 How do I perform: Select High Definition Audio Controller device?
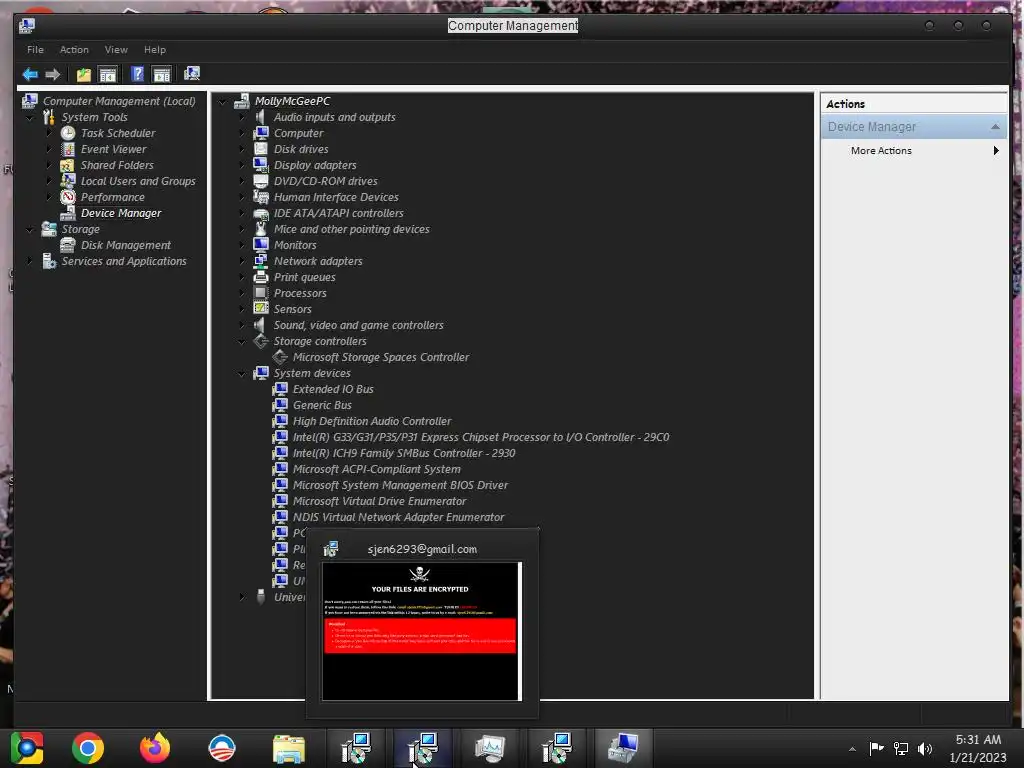372,421
